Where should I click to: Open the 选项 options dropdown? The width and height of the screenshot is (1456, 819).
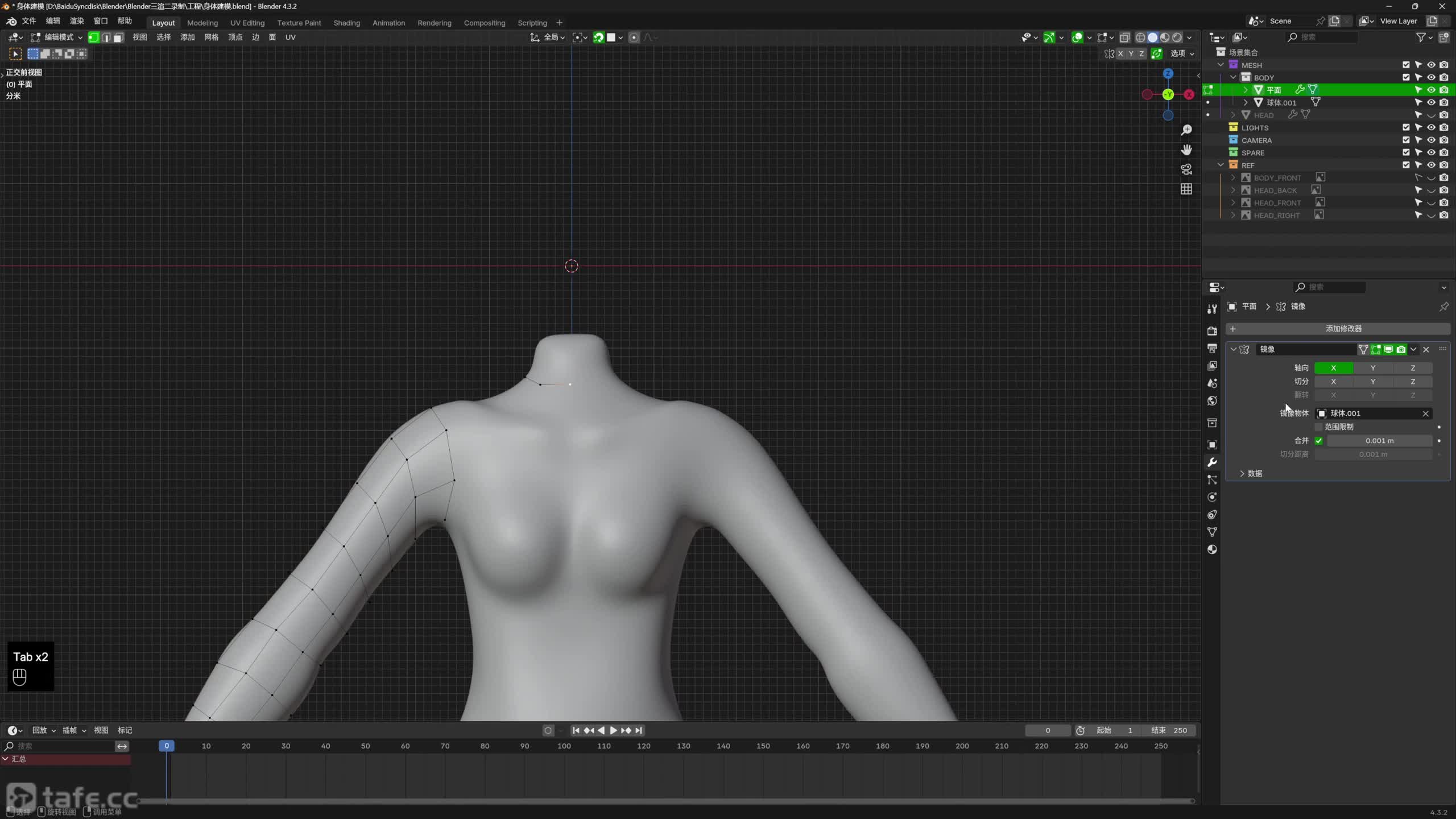1182,53
